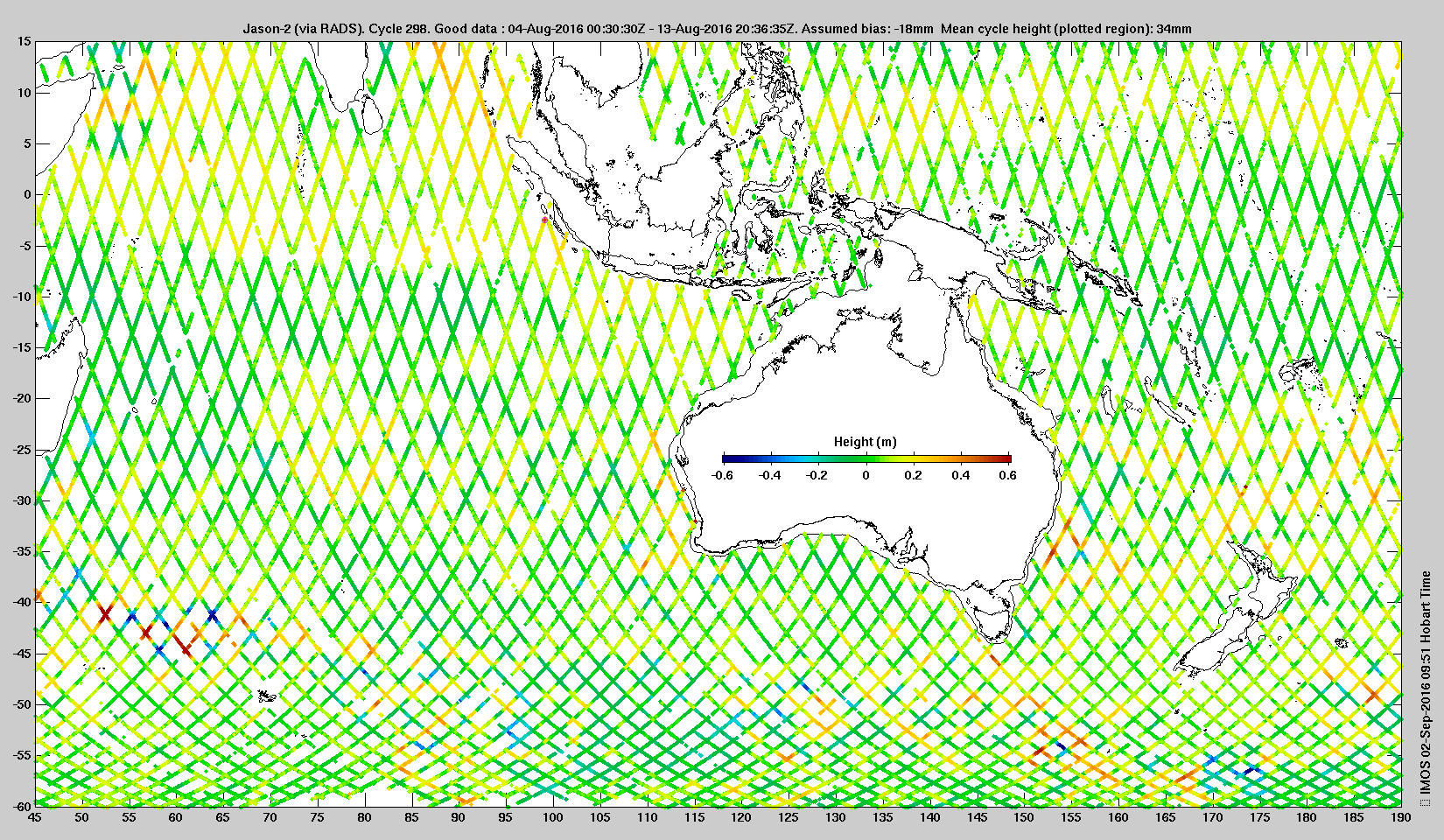Click latitude axis label '10'
The width and height of the screenshot is (1444, 840).
point(24,93)
